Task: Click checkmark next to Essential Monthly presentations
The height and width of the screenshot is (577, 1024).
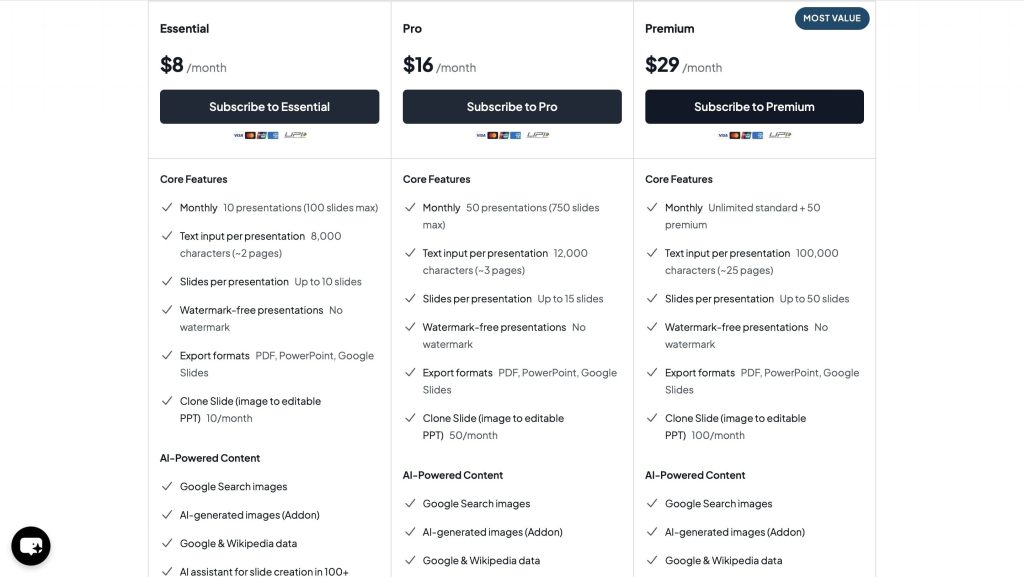Action: click(x=167, y=208)
